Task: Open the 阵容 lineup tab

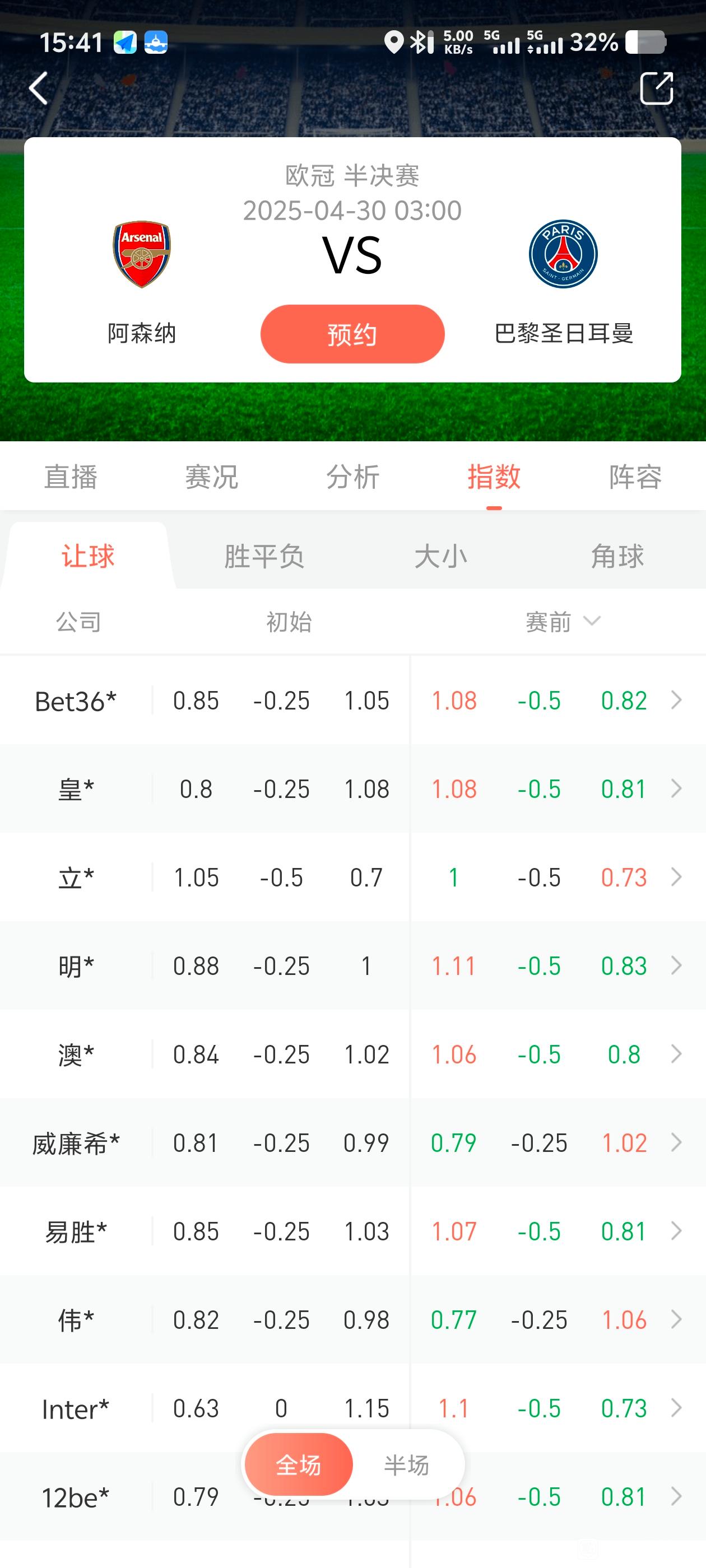Action: (635, 477)
